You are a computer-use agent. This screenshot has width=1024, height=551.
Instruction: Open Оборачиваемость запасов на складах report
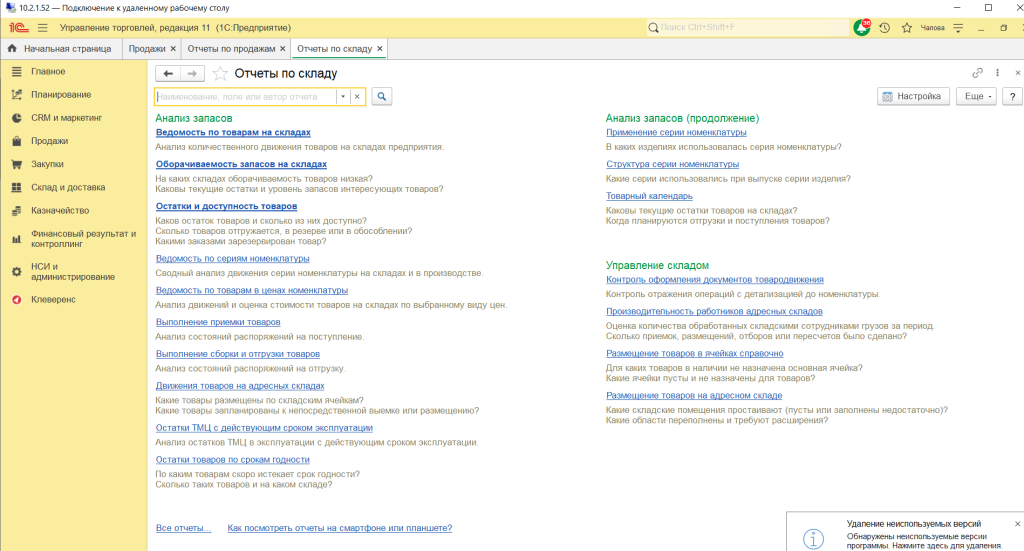[x=241, y=165]
